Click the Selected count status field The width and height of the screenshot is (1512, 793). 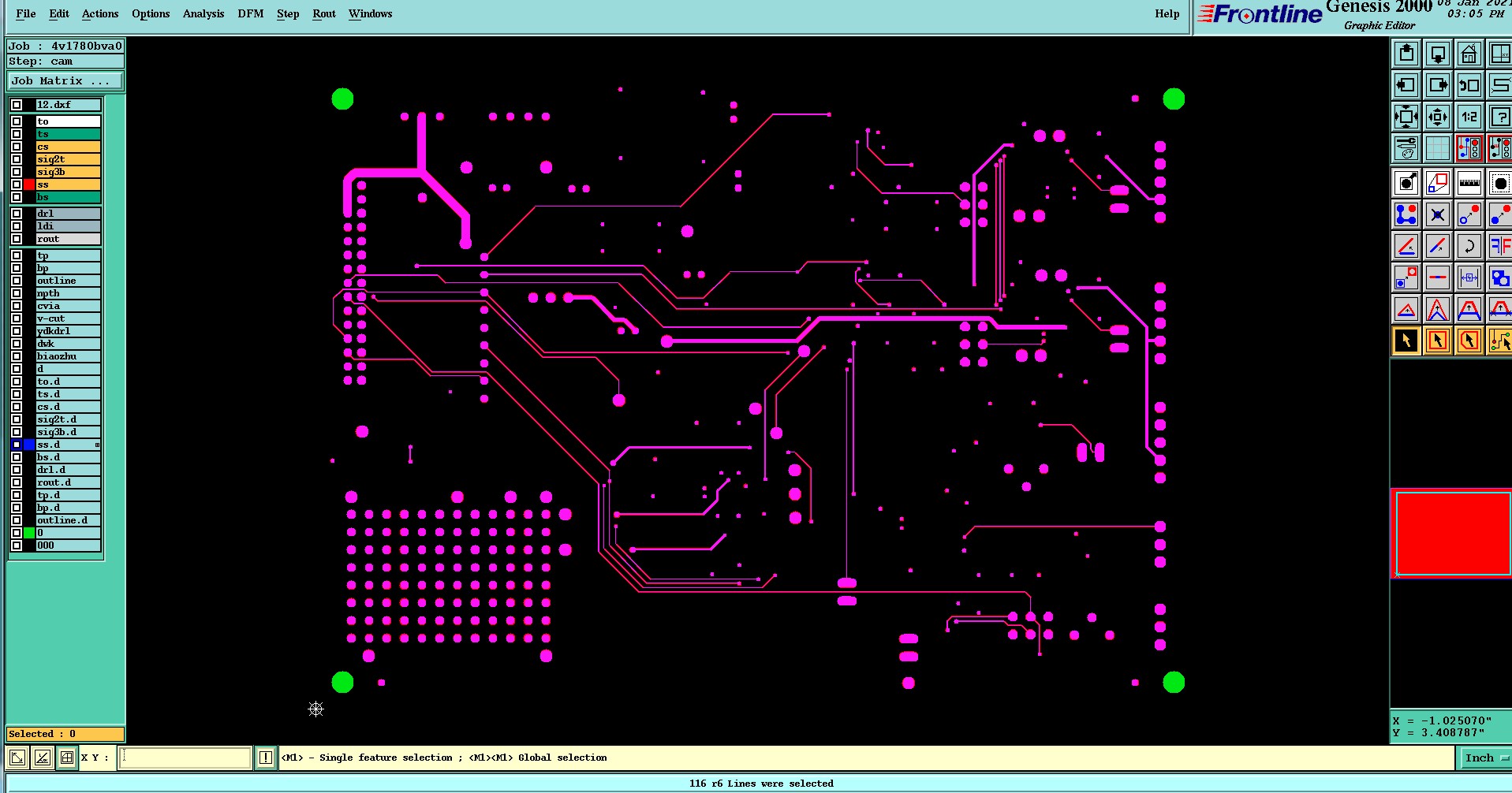(65, 734)
